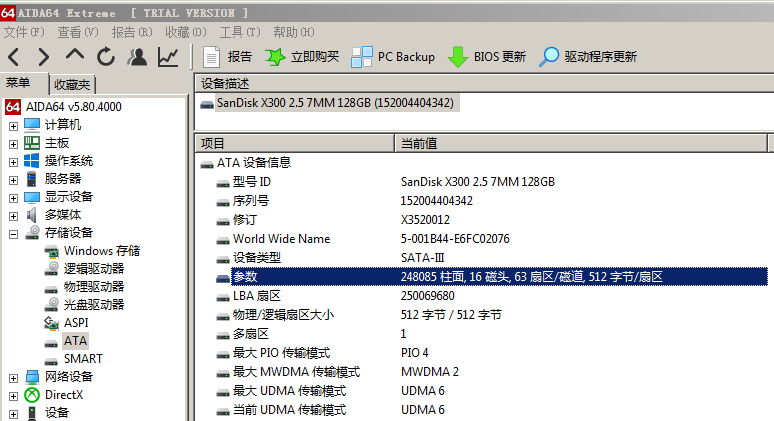The image size is (774, 421).
Task: Go back with the left arrow icon
Action: (x=14, y=57)
